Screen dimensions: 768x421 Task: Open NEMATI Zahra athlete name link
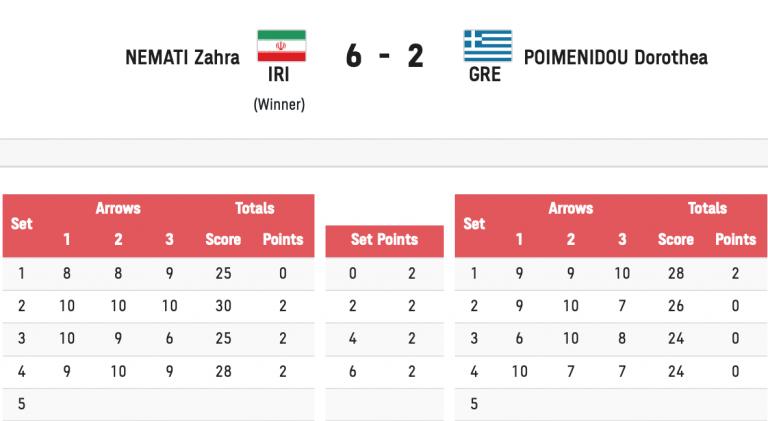point(182,57)
